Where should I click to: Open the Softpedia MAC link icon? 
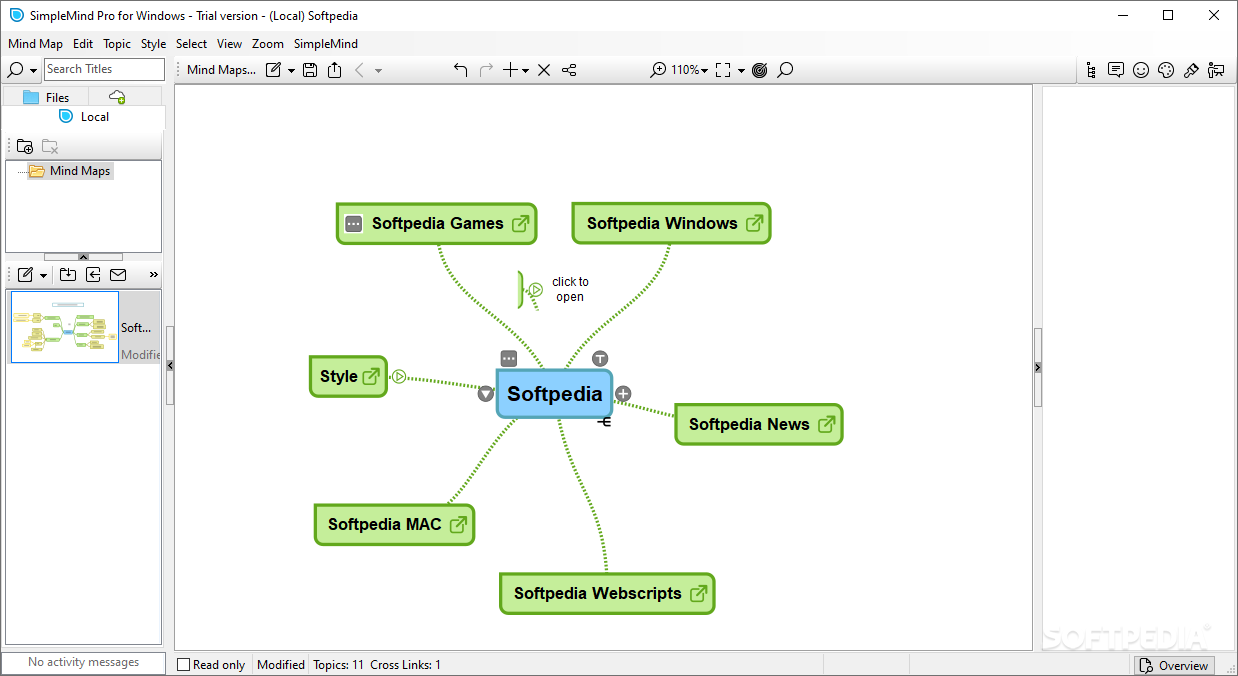pyautogui.click(x=458, y=524)
